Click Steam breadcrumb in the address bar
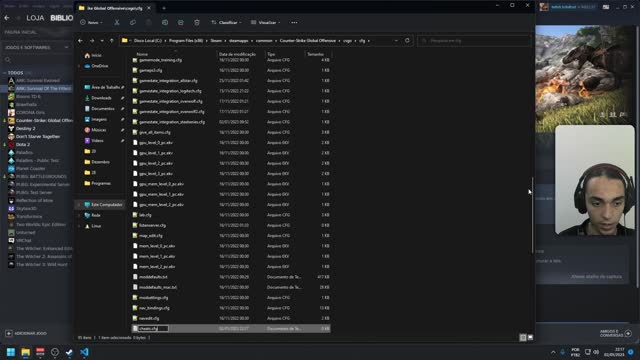Viewport: 640px width, 360px height. [x=216, y=41]
